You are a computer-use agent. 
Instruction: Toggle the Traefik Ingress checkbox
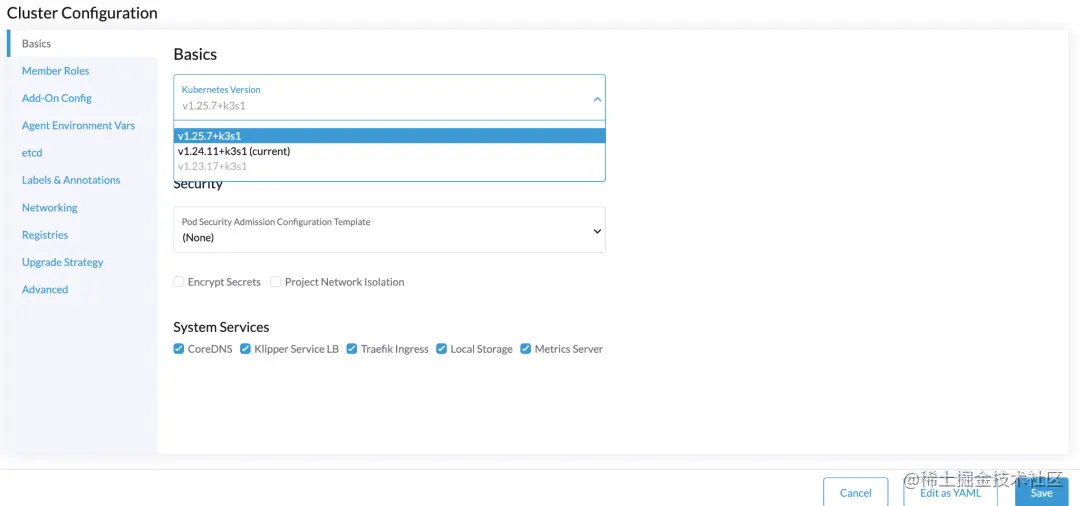[x=352, y=349]
